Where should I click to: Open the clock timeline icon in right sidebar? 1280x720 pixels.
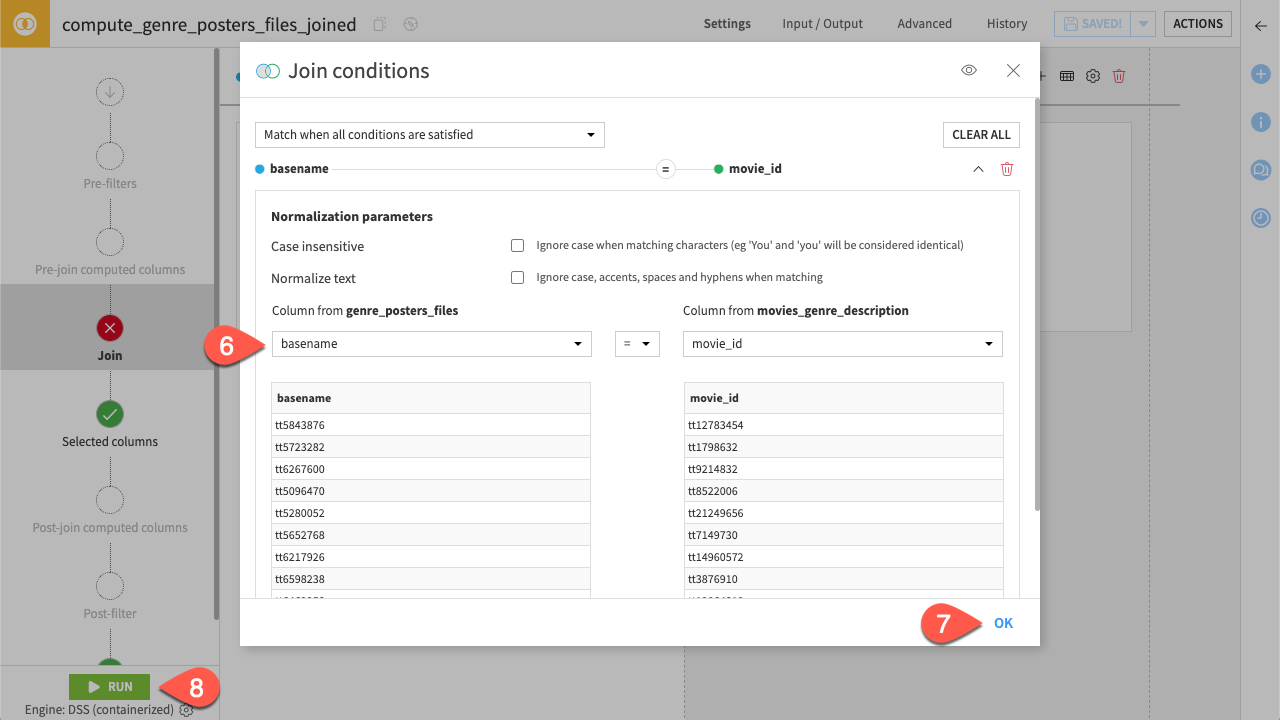point(1261,218)
